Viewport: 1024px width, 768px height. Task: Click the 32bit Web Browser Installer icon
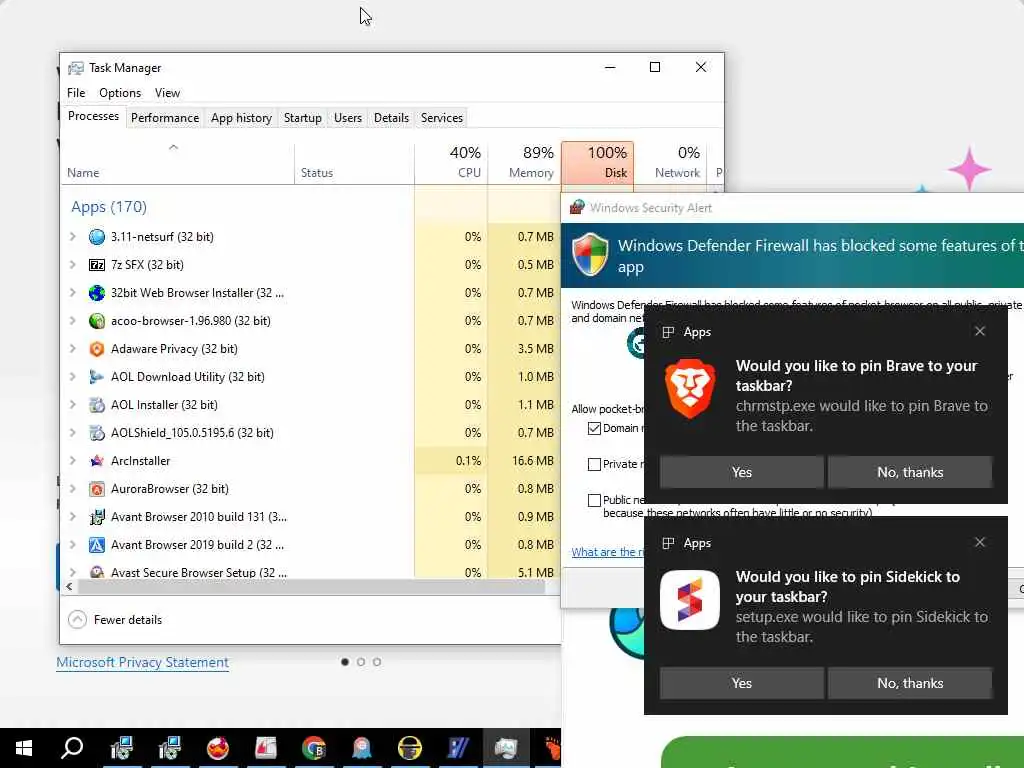click(x=97, y=293)
